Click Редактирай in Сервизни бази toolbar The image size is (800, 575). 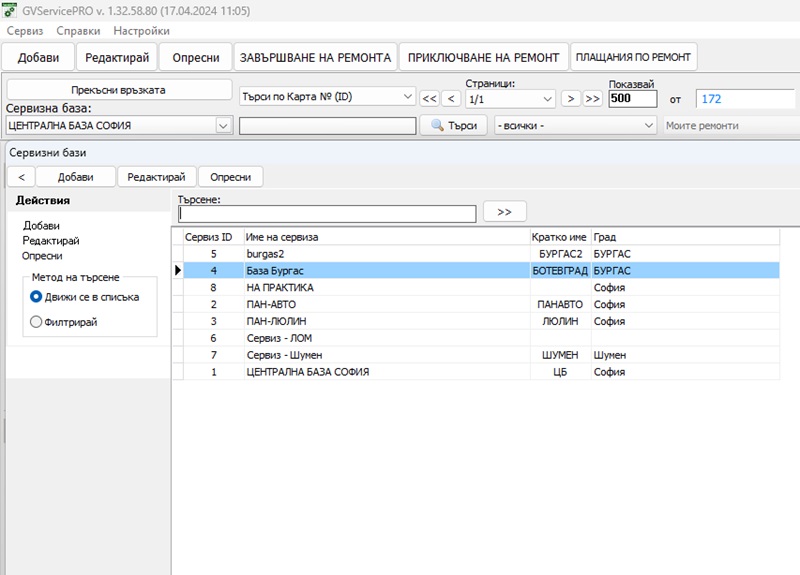point(156,177)
